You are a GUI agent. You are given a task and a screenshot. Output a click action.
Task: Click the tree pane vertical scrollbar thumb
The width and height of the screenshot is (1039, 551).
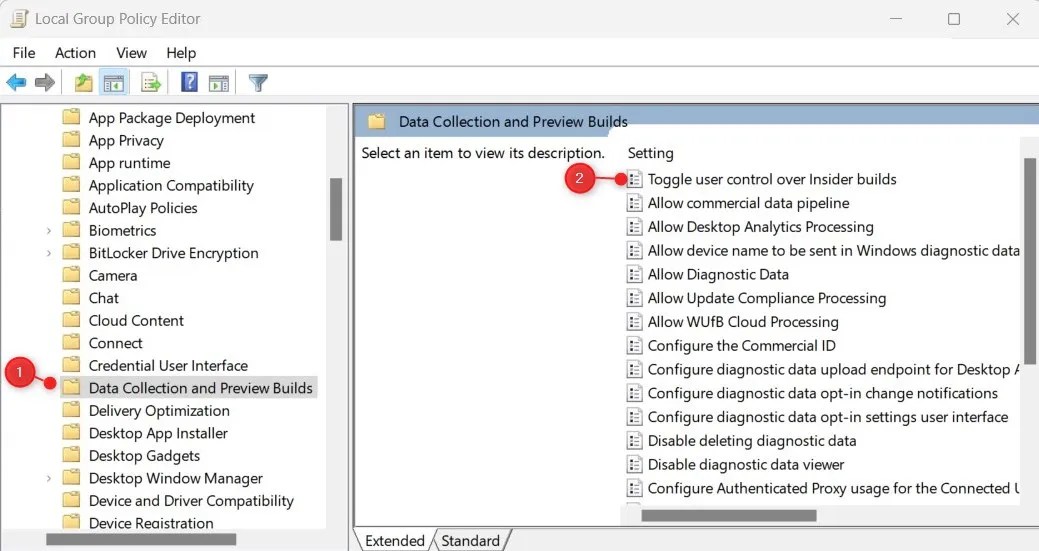(x=336, y=209)
